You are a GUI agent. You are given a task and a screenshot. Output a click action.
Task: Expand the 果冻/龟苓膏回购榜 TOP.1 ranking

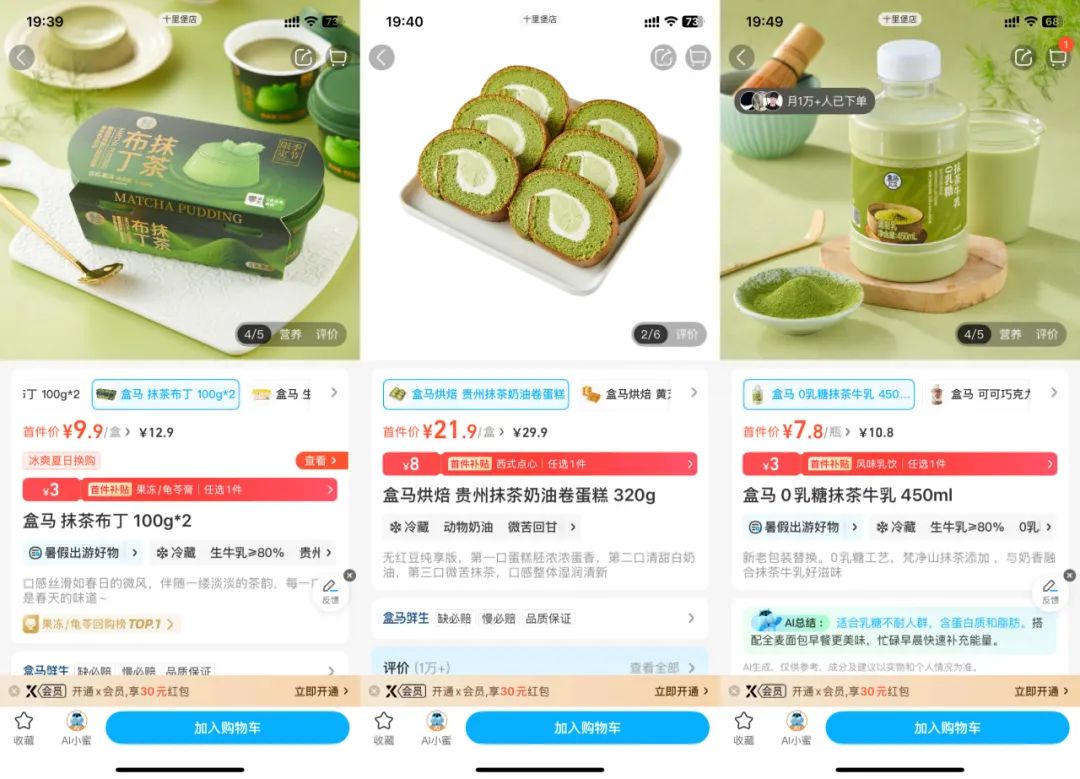click(101, 624)
